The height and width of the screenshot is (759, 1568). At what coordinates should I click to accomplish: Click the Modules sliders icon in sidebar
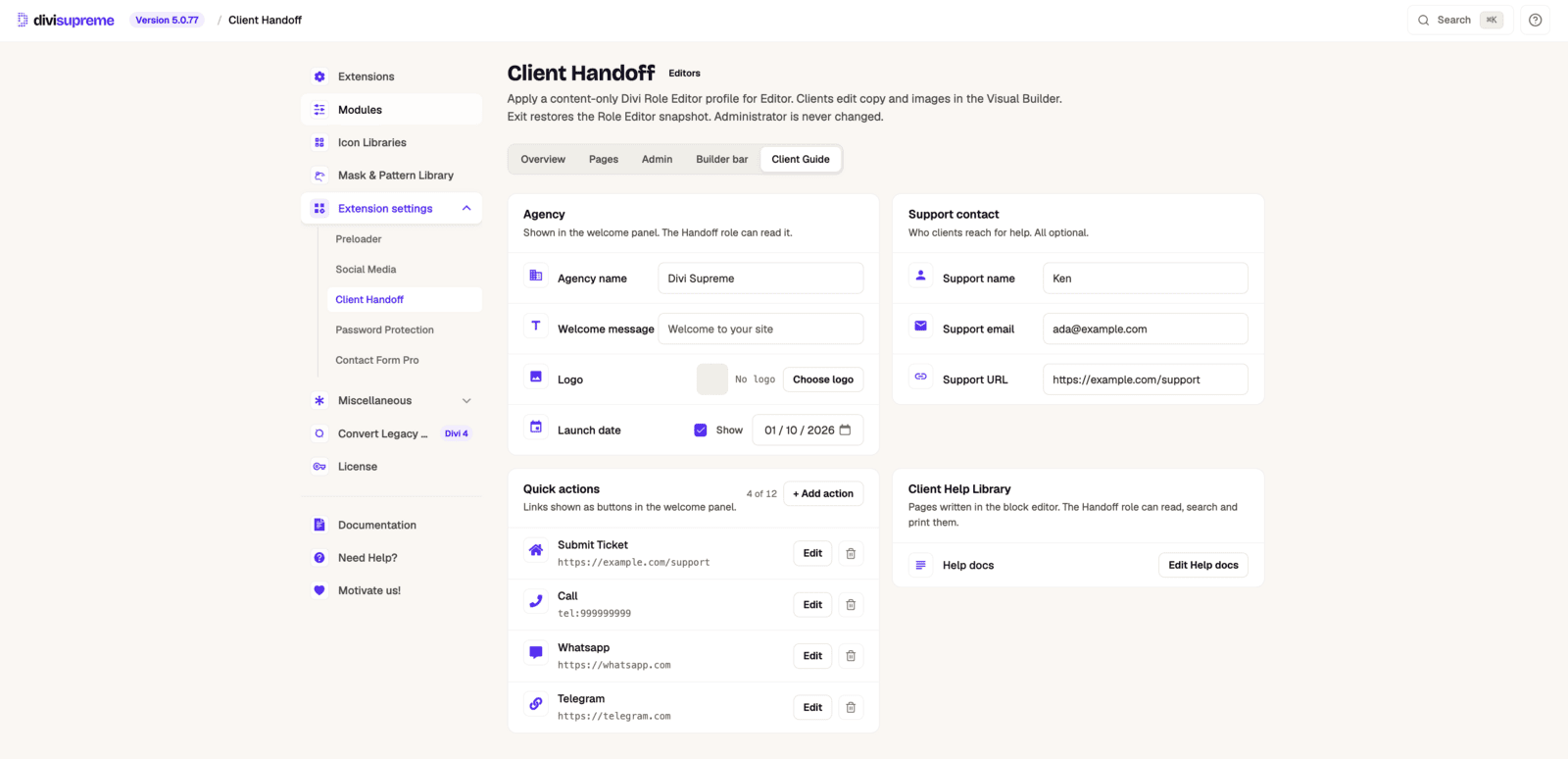(x=319, y=110)
